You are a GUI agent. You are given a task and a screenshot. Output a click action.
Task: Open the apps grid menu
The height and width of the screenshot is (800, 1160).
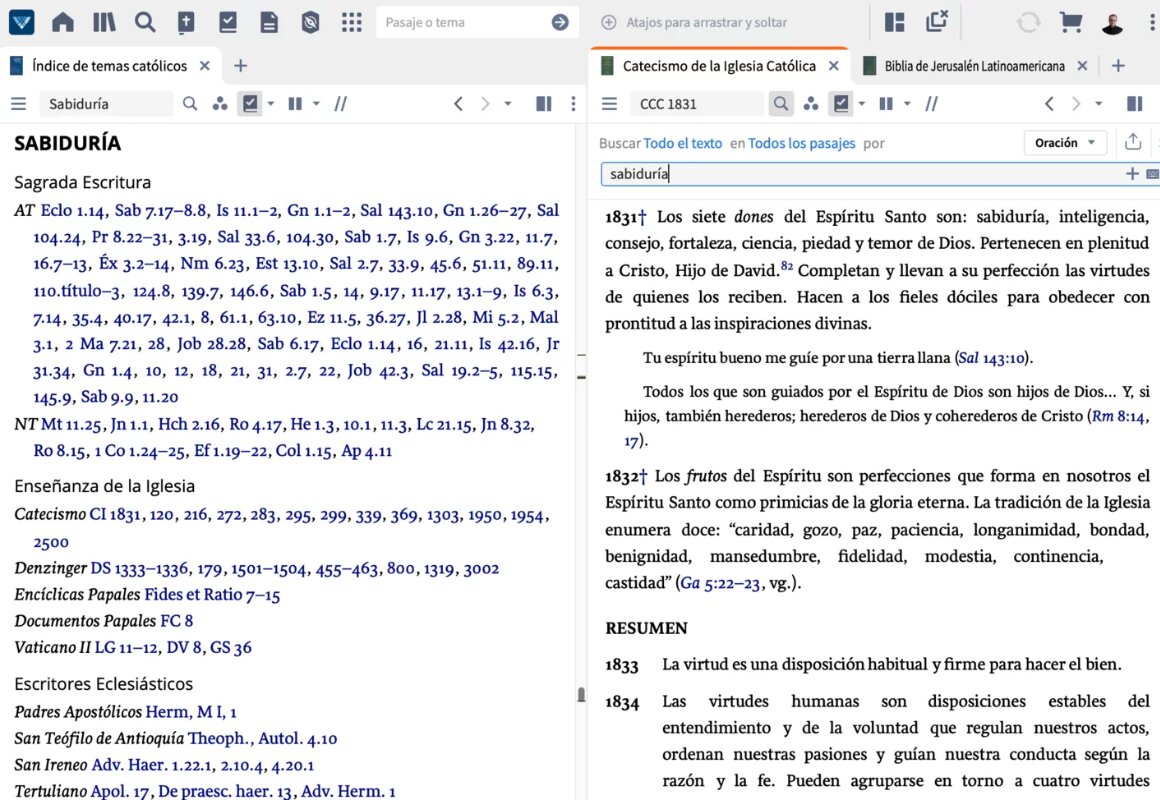click(x=352, y=22)
